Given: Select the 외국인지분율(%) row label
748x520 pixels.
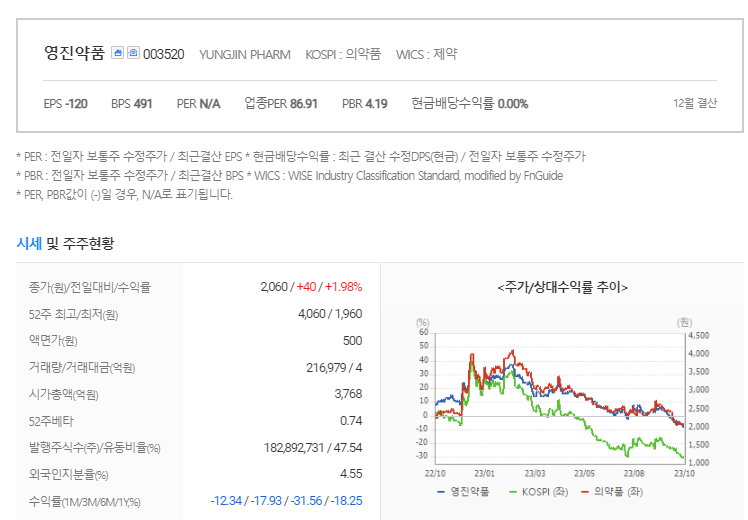Looking at the screenshot, I should [69, 475].
